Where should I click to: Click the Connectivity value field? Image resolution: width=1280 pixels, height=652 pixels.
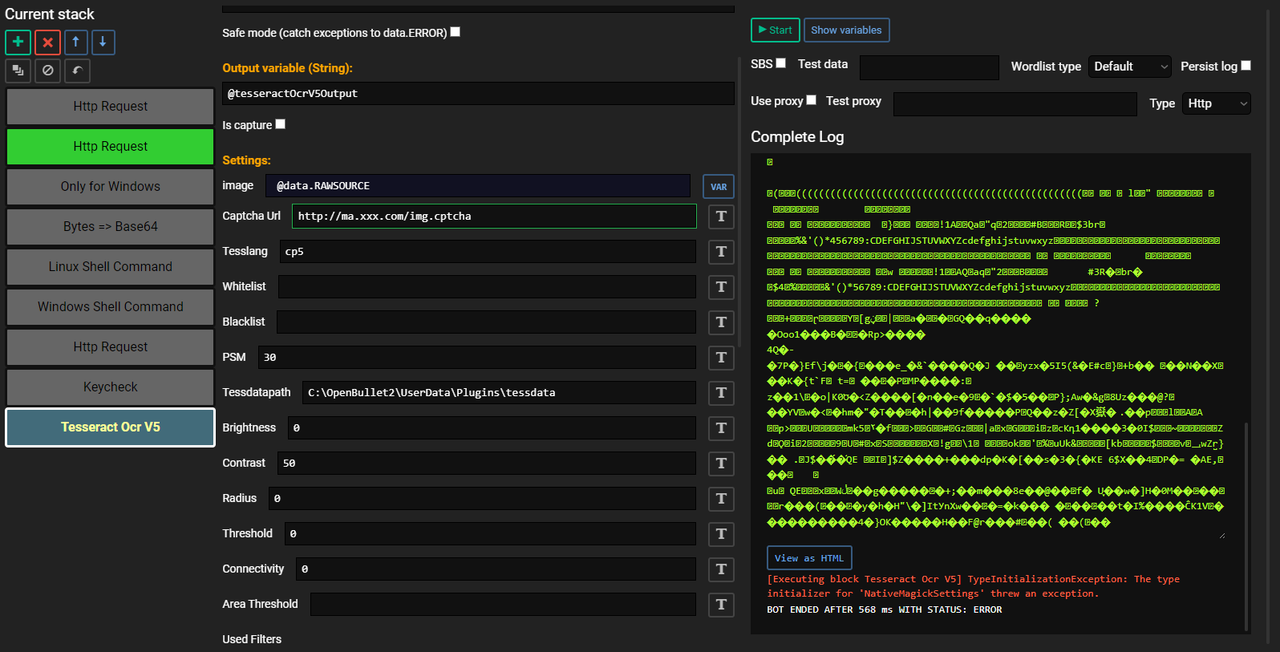tap(495, 569)
